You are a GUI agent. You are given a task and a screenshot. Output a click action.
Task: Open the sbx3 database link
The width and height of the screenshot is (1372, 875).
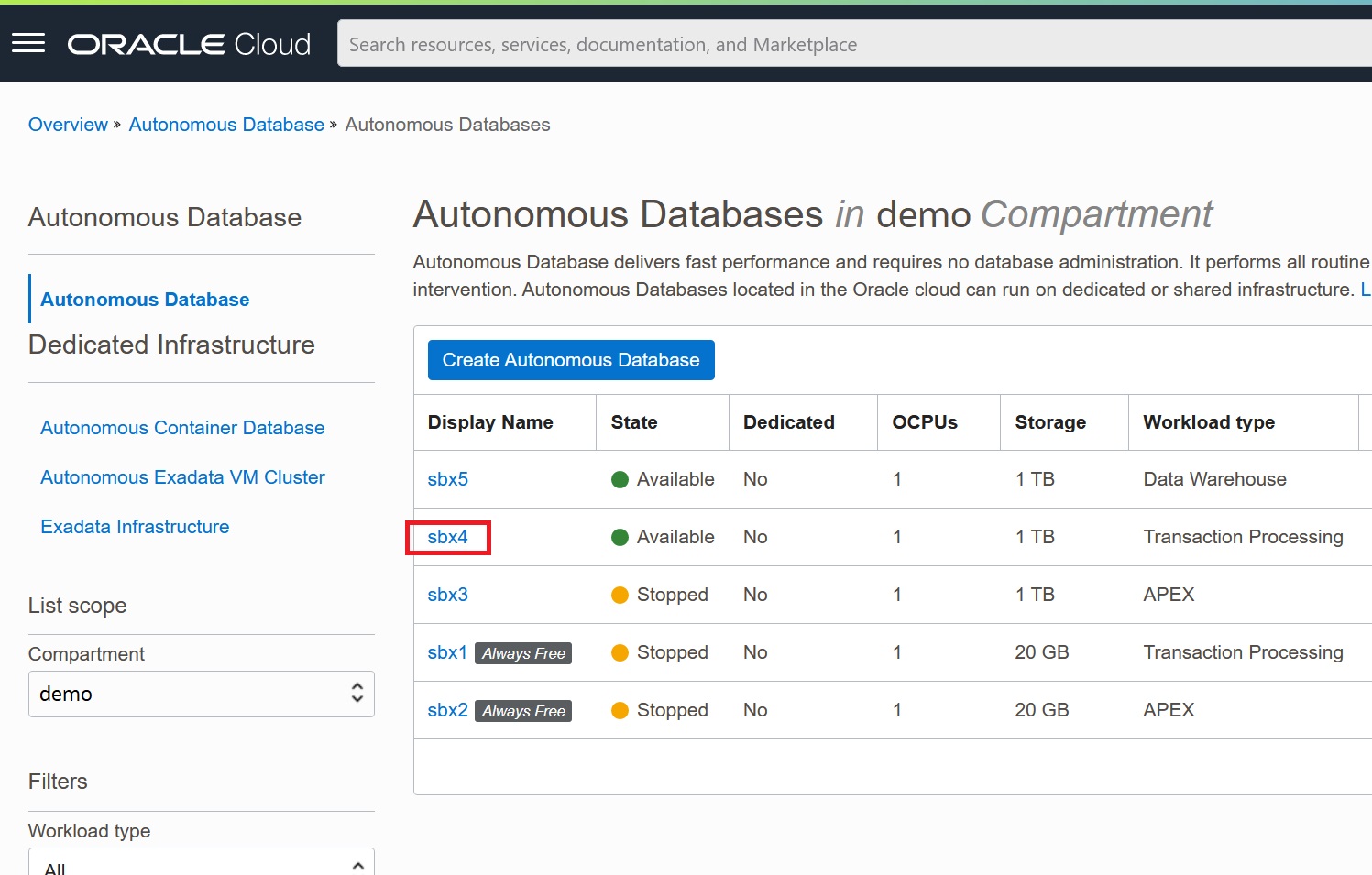point(447,595)
